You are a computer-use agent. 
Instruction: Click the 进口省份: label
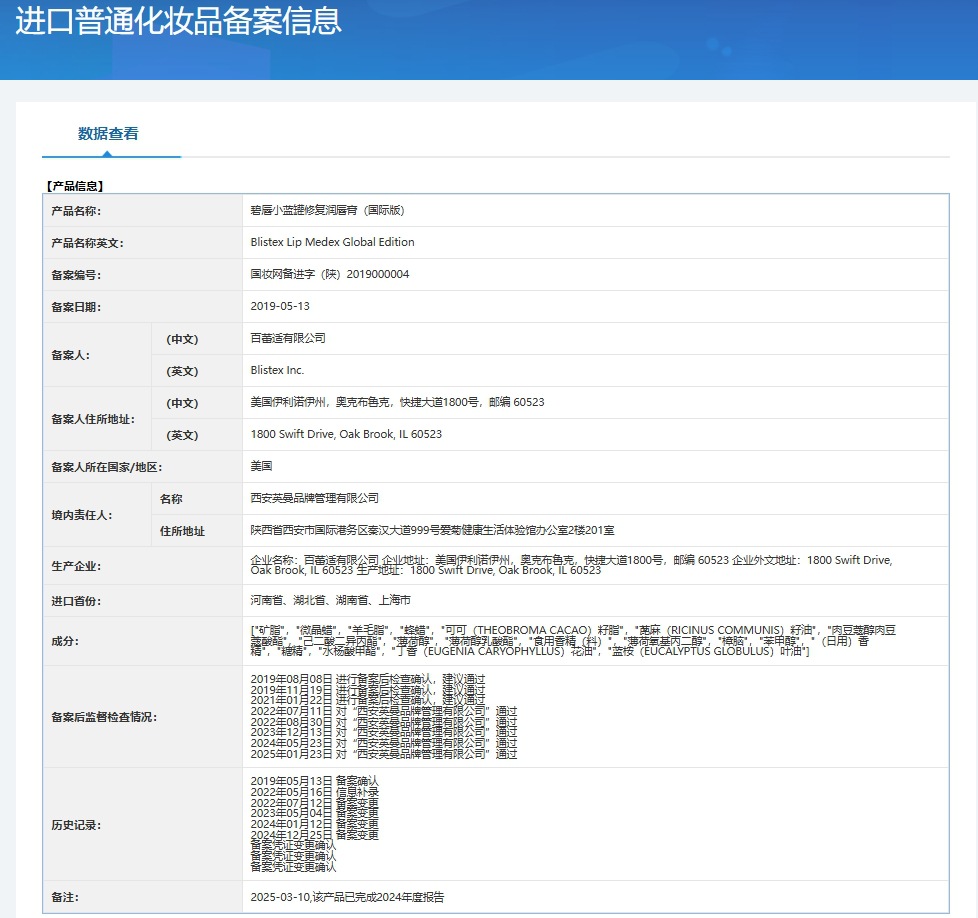point(76,601)
